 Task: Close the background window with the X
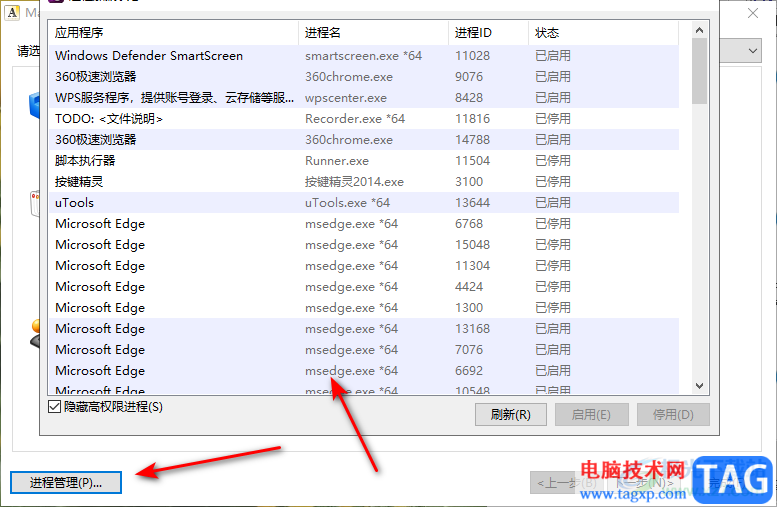pos(753,13)
